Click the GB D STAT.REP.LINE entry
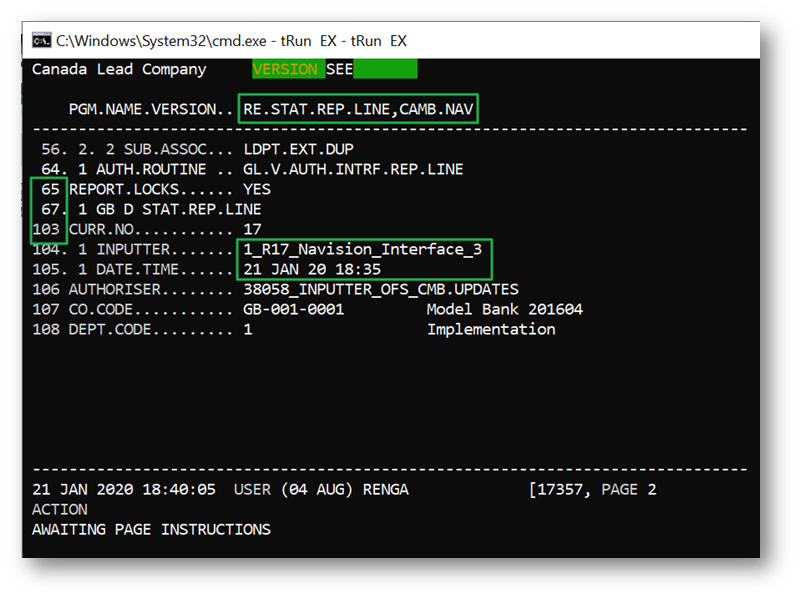802x600 pixels. click(x=169, y=209)
